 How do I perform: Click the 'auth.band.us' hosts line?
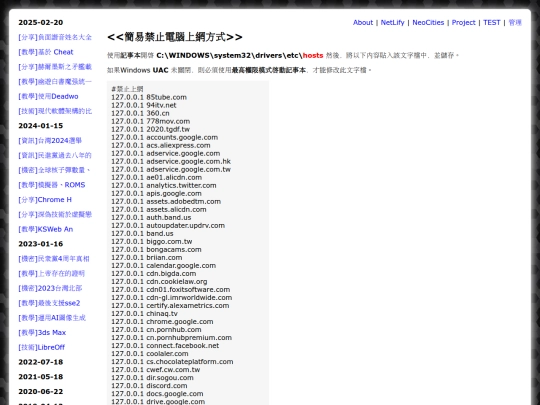[x=151, y=218]
